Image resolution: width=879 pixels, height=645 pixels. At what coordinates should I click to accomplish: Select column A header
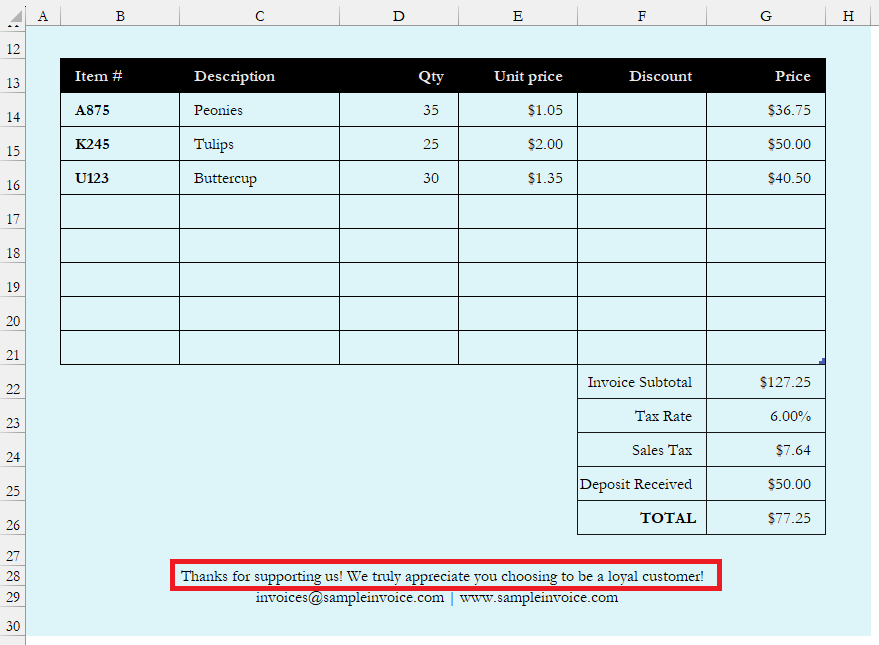43,16
